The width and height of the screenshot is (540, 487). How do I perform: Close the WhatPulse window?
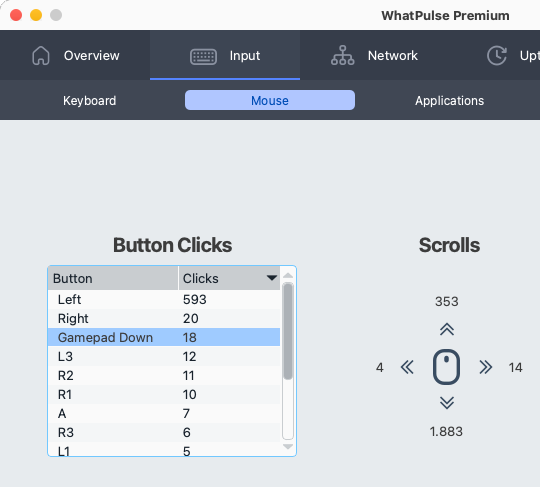tap(16, 15)
